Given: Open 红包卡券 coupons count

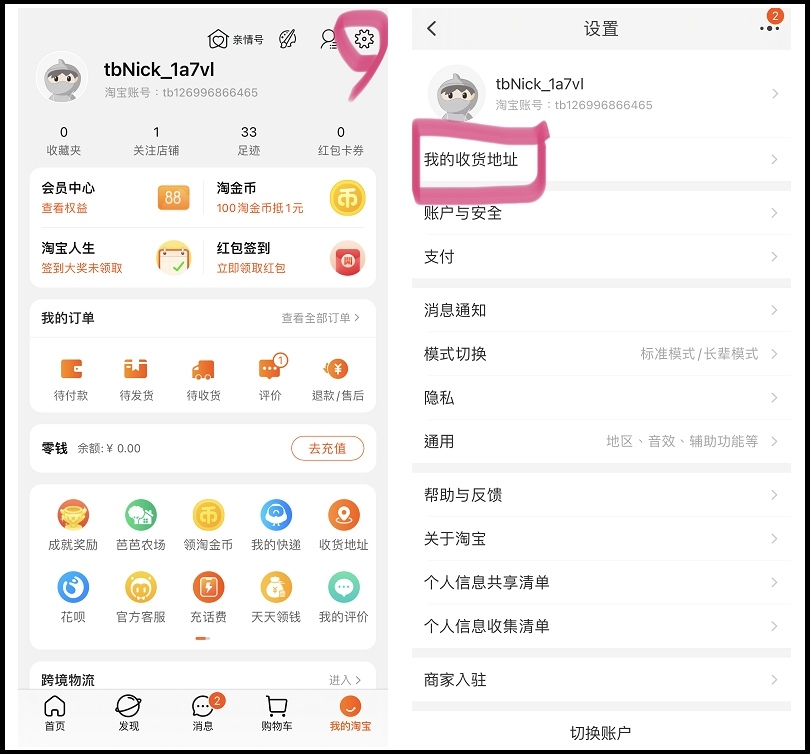Looking at the screenshot, I should click(341, 141).
